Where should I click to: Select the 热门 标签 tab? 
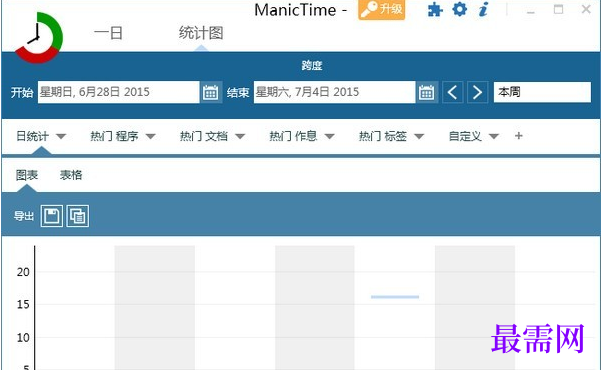[x=383, y=136]
